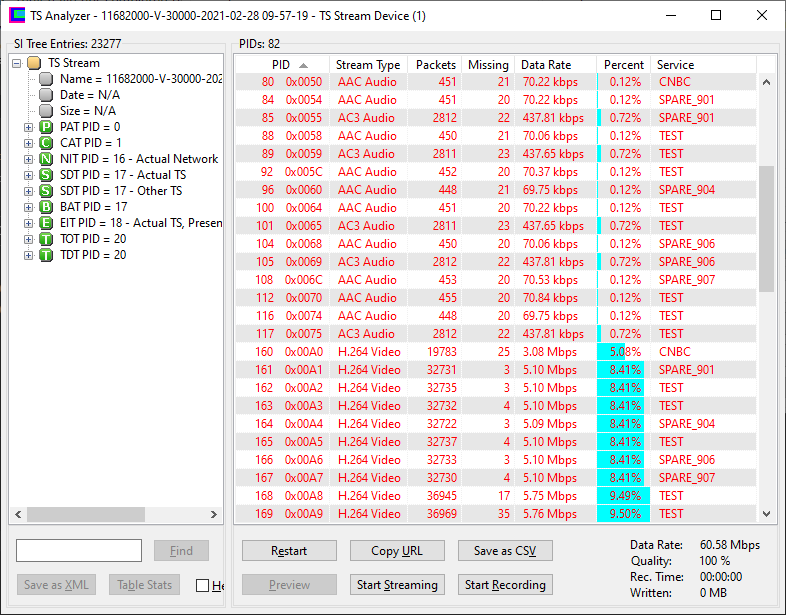Viewport: 786px width, 615px height.
Task: Sort the table by the PID column header
Action: pos(281,65)
